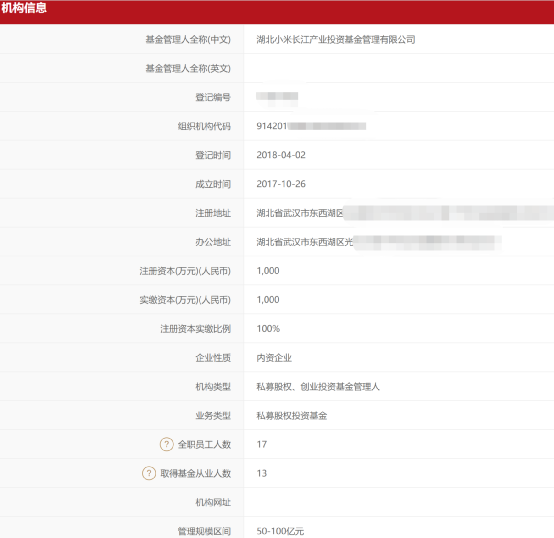Select office address 湖北省武汉市东西湖区光
The image size is (554, 538).
305,242
